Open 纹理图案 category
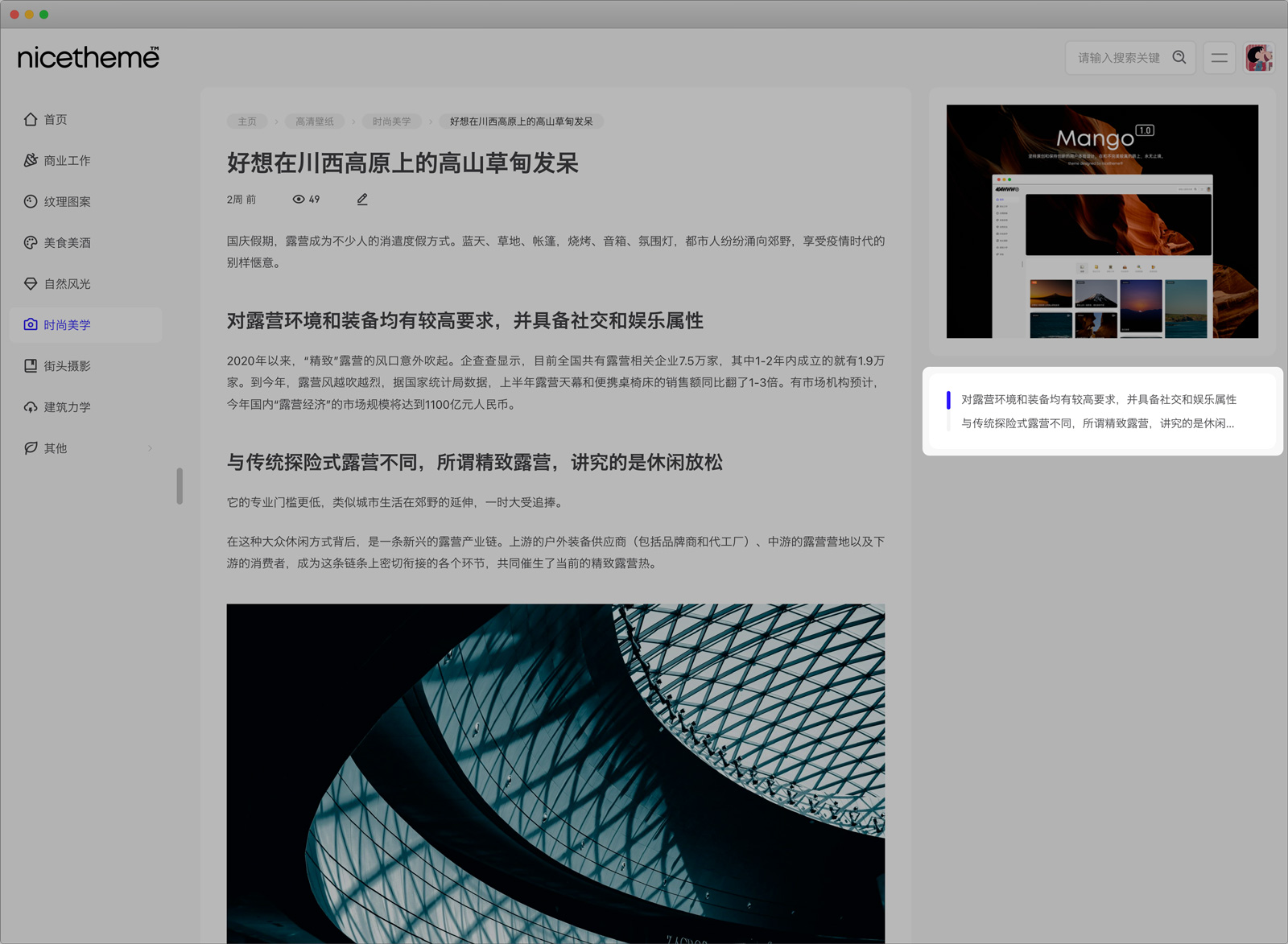1288x944 pixels. 86,201
